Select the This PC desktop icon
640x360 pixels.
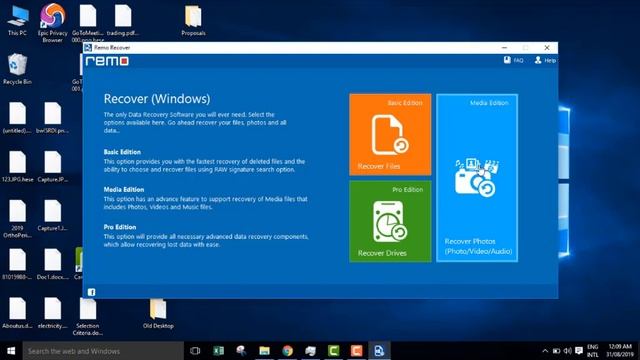[x=17, y=20]
